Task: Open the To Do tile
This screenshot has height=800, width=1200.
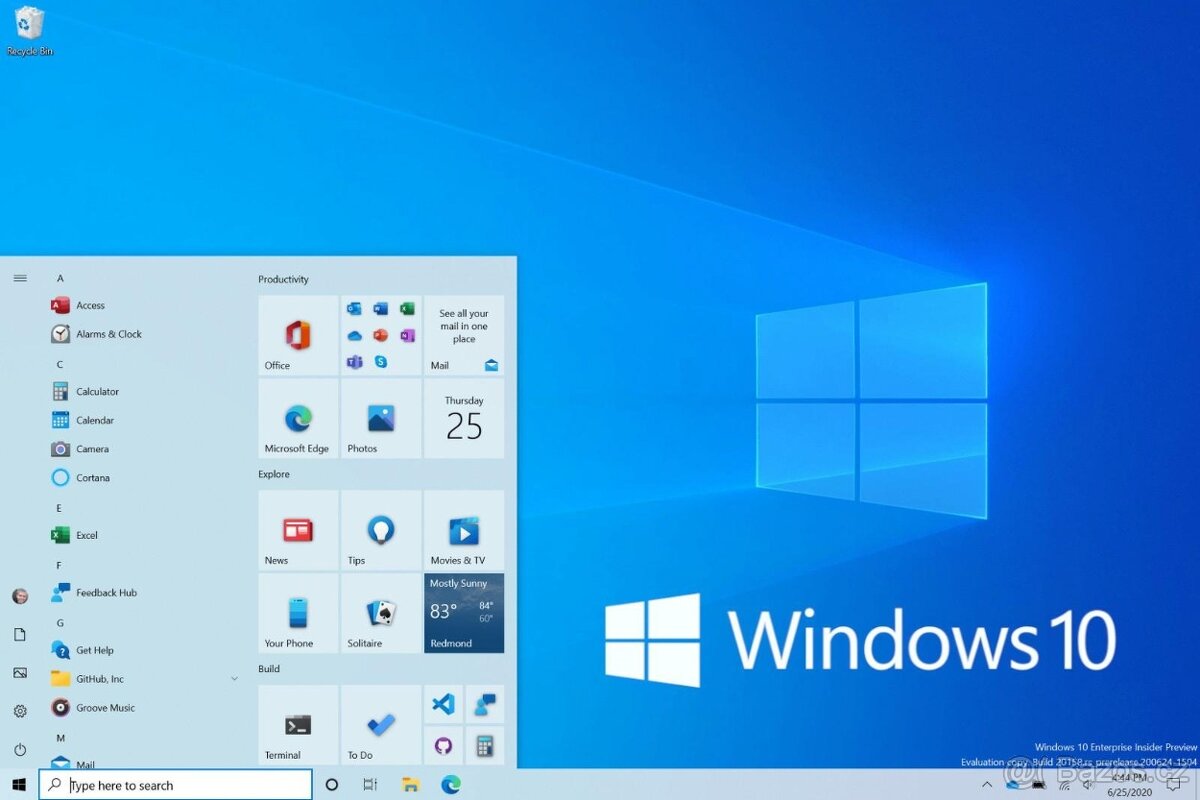Action: (380, 725)
